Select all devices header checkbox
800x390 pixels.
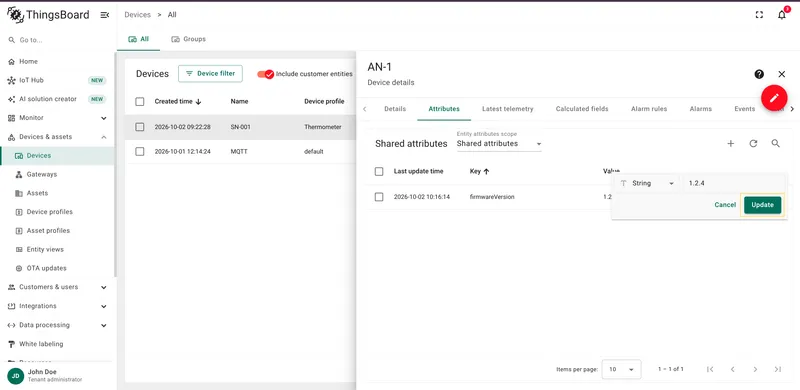tap(140, 102)
